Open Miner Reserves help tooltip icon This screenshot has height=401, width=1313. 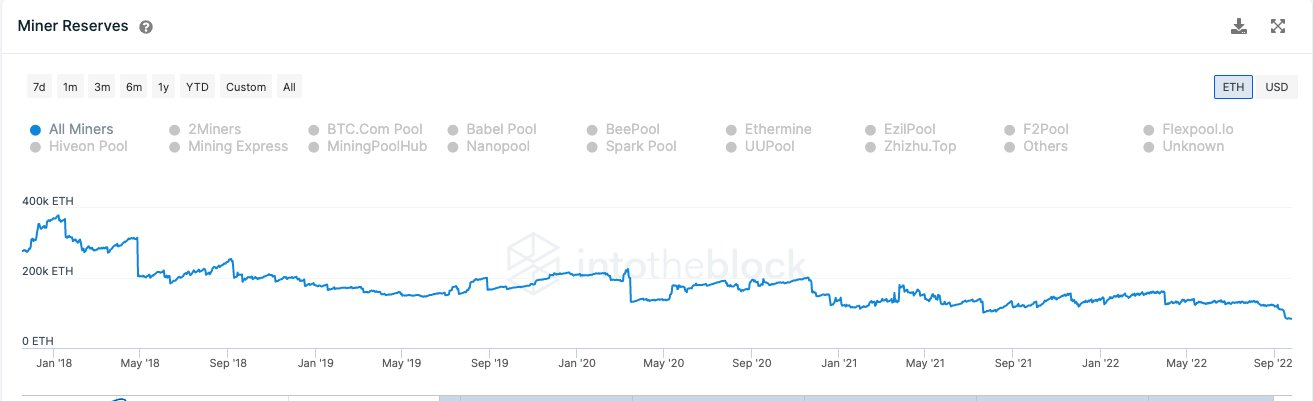pyautogui.click(x=146, y=27)
